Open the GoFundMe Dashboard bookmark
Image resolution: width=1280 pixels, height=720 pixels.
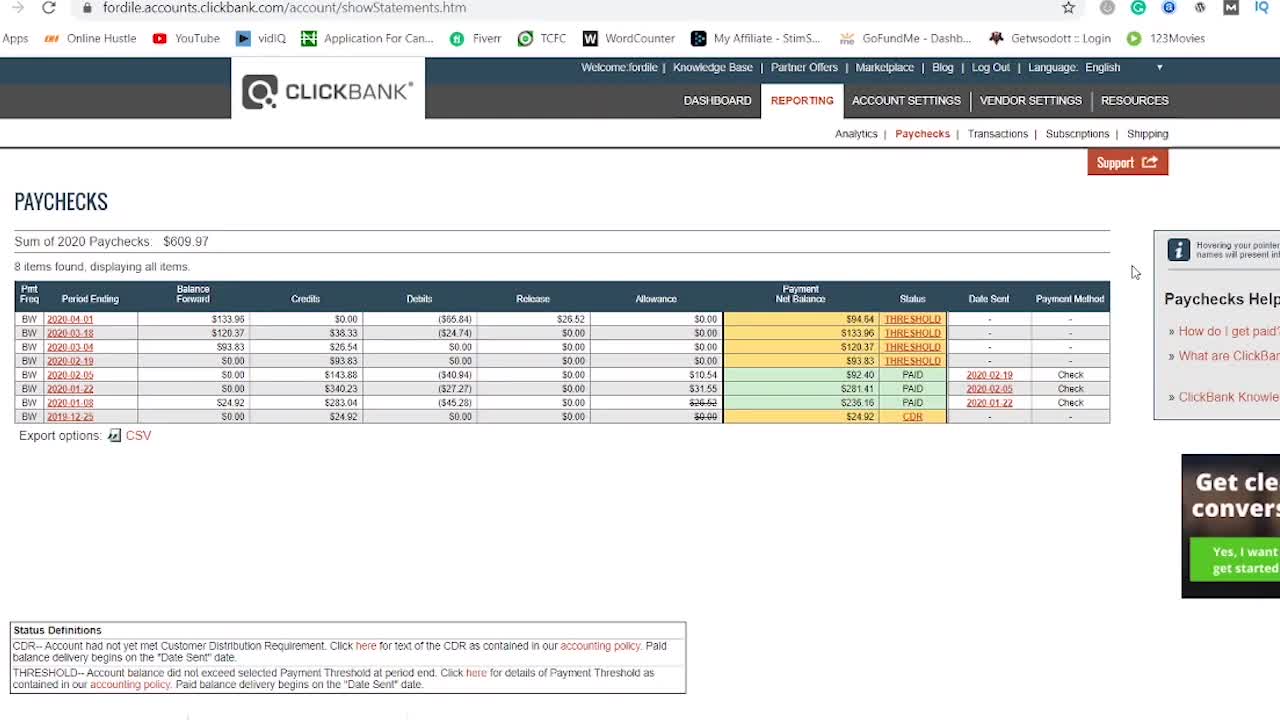tap(906, 39)
